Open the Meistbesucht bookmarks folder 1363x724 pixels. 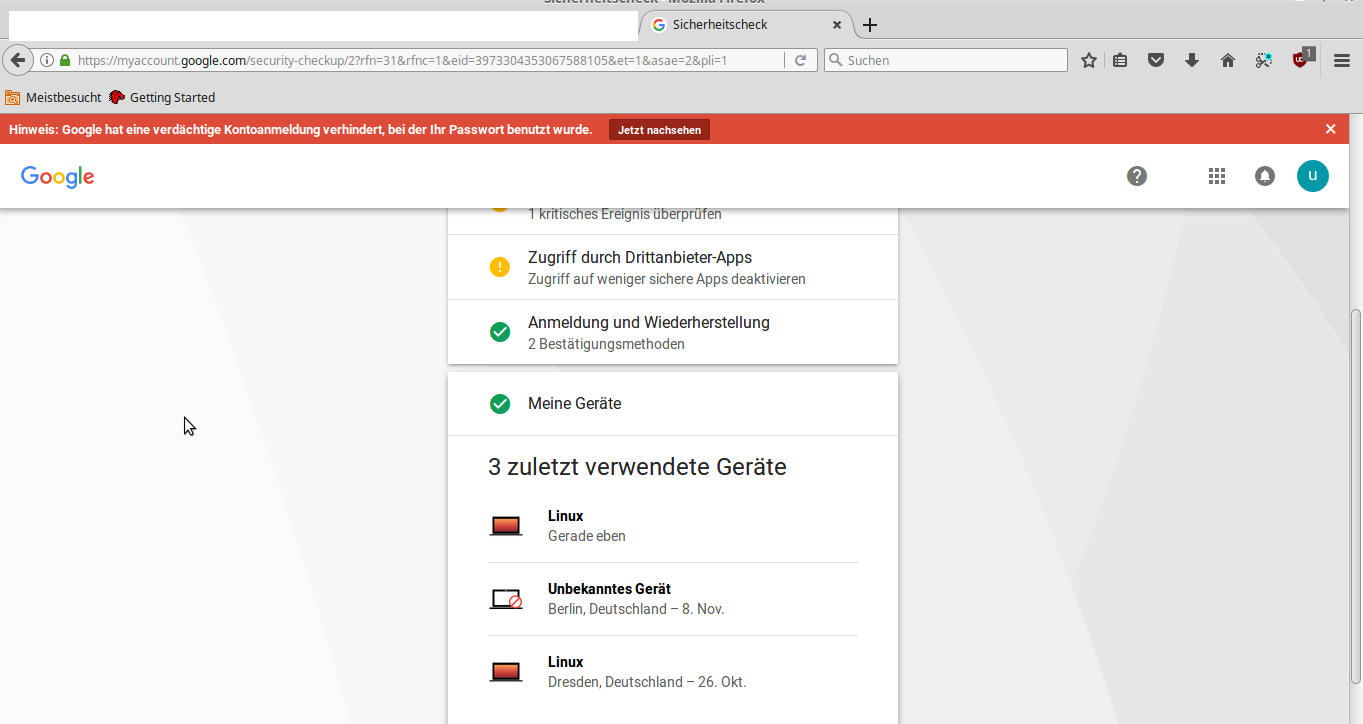coord(53,97)
